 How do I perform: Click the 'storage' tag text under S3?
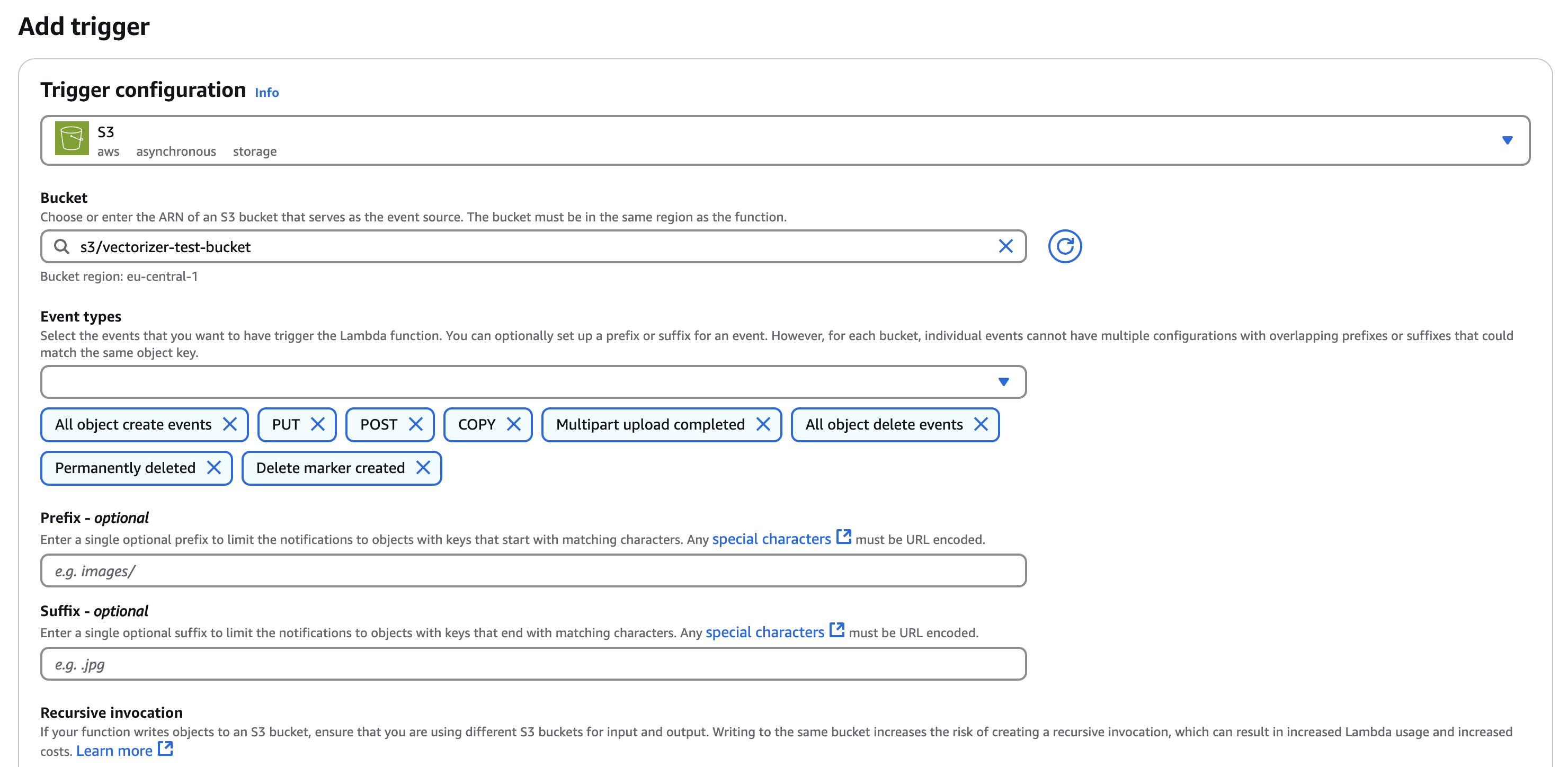click(x=254, y=151)
